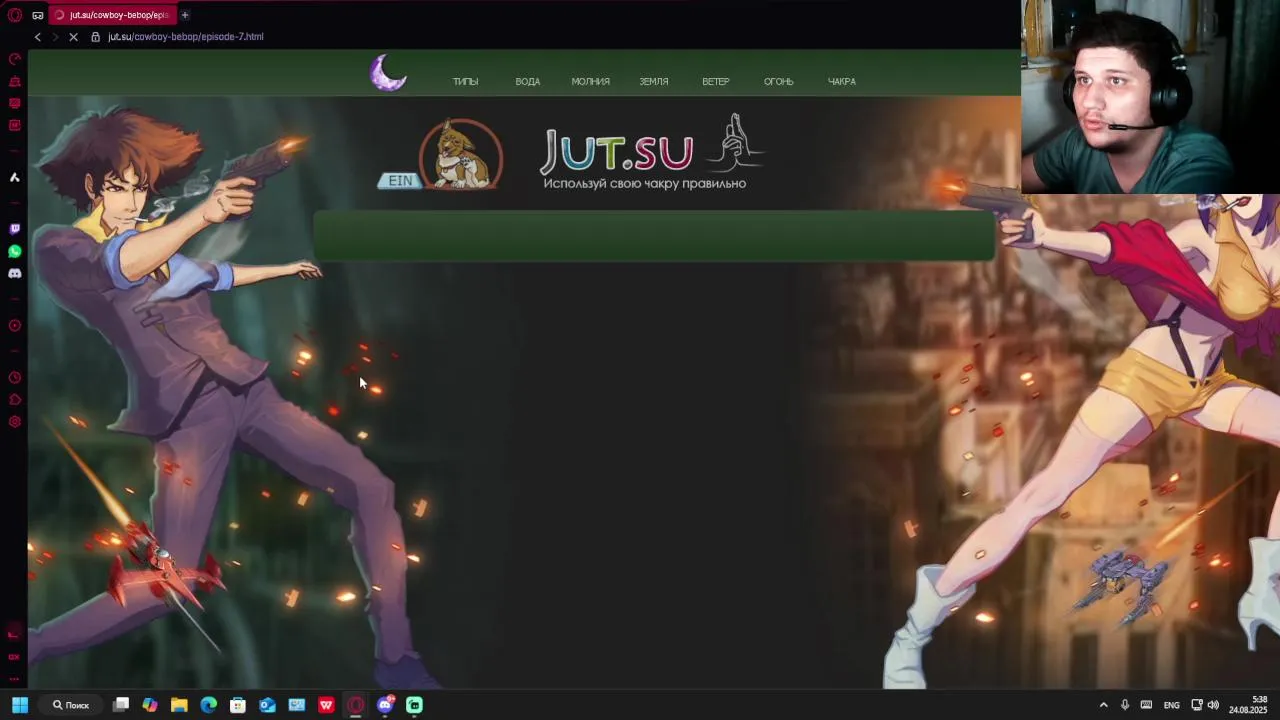Open the Opera GX main menu logo

coord(15,15)
